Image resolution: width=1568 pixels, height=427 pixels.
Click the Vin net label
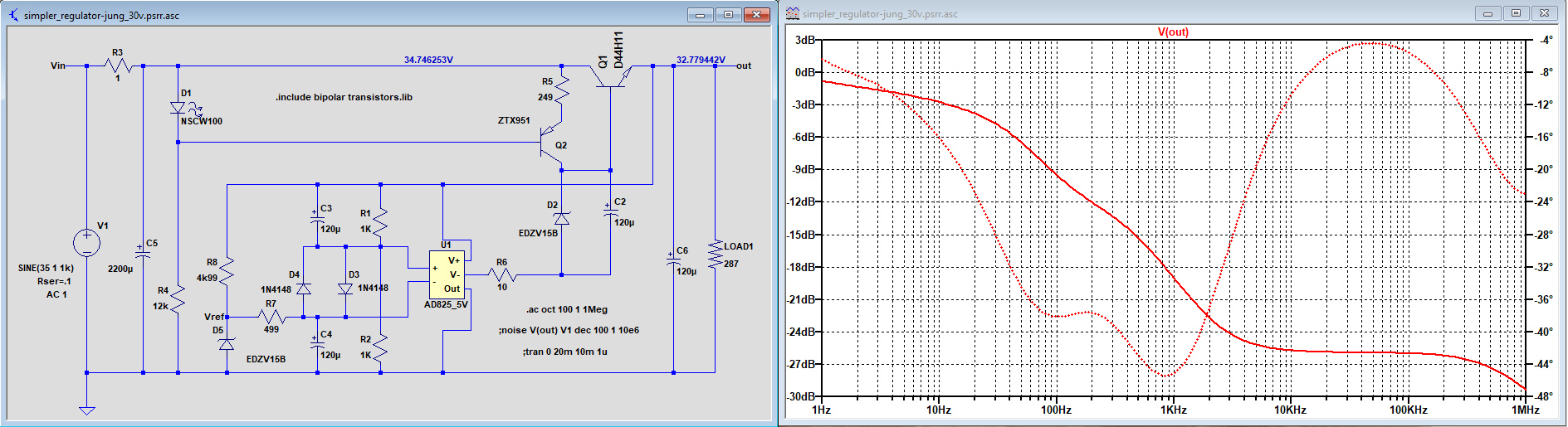click(58, 66)
